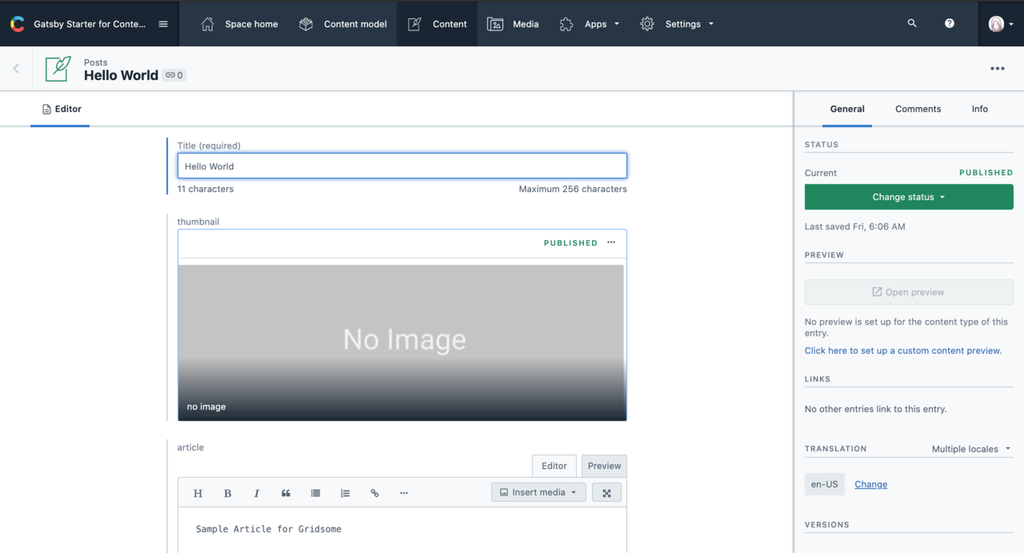The image size is (1024, 553).
Task: Expand article editor to fullscreen
Action: pyautogui.click(x=606, y=492)
